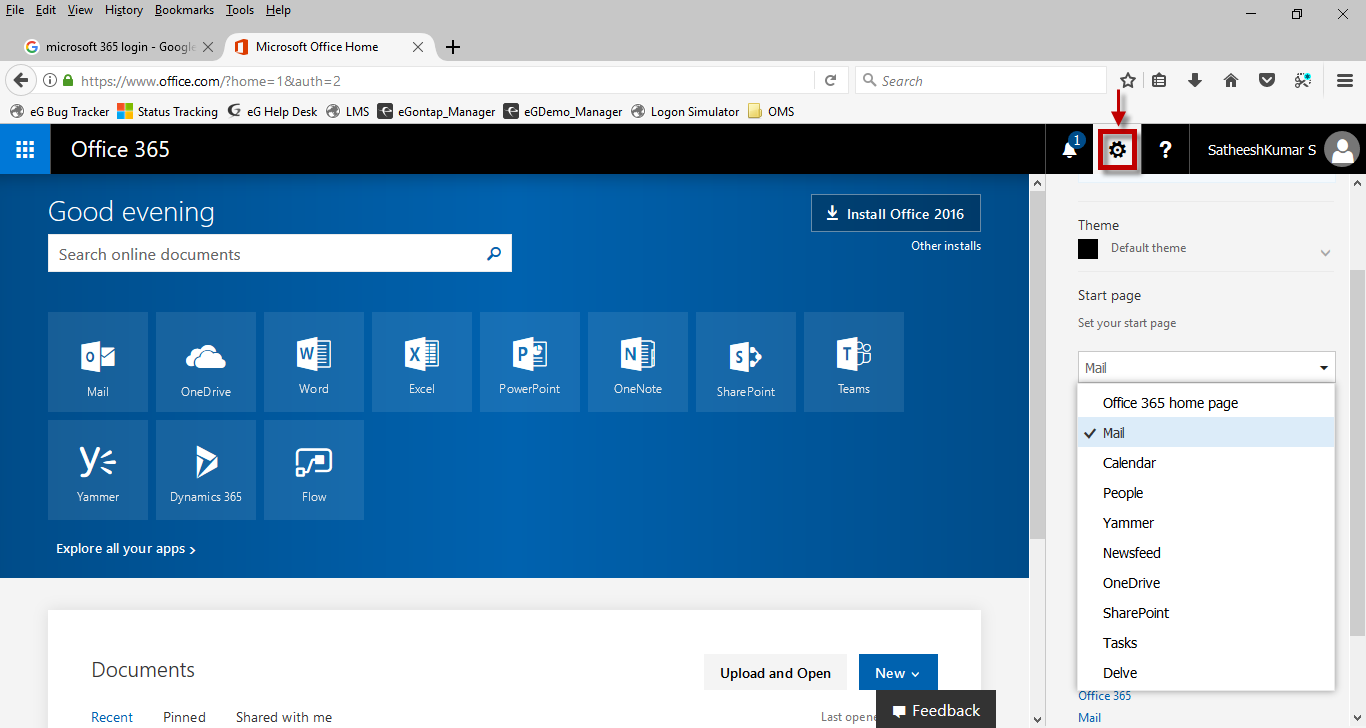1366x728 pixels.
Task: Expand the Theme chevron
Action: 1325,253
